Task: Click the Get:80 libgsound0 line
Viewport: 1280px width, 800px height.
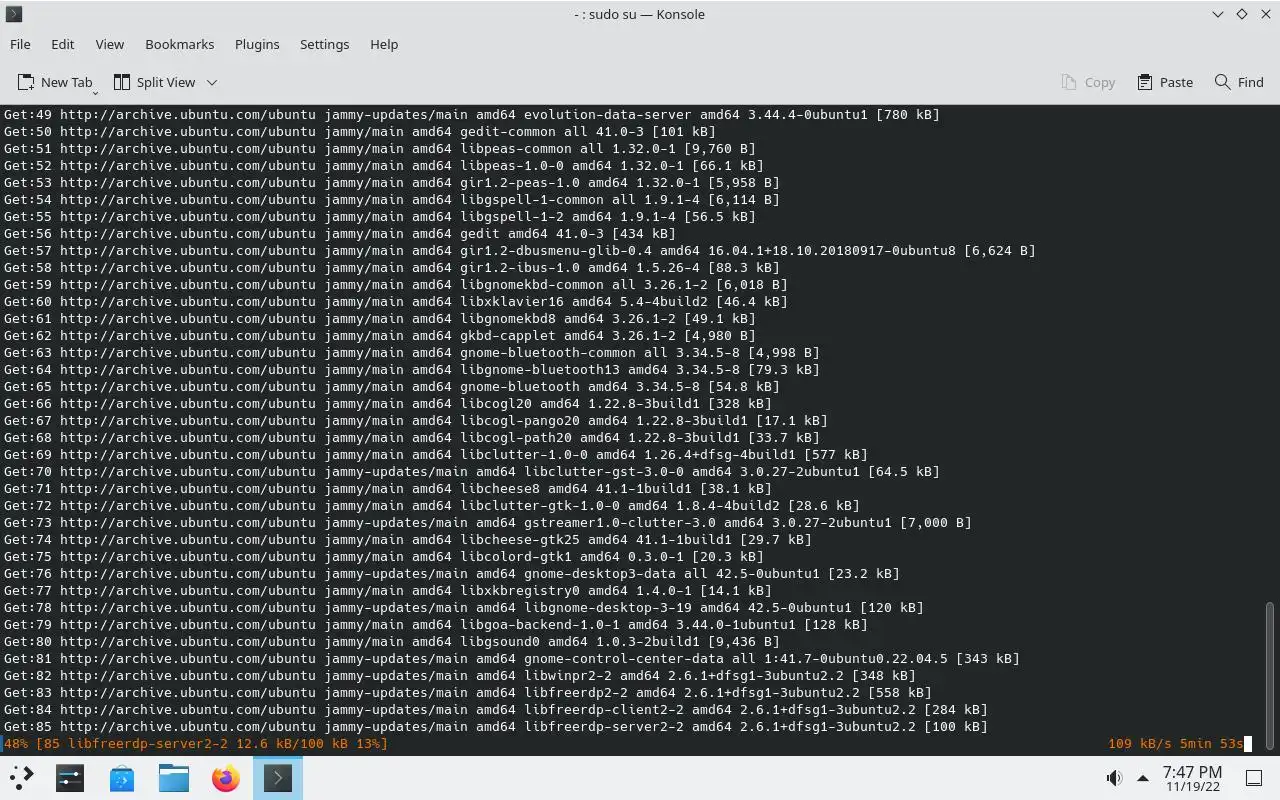Action: pos(391,642)
